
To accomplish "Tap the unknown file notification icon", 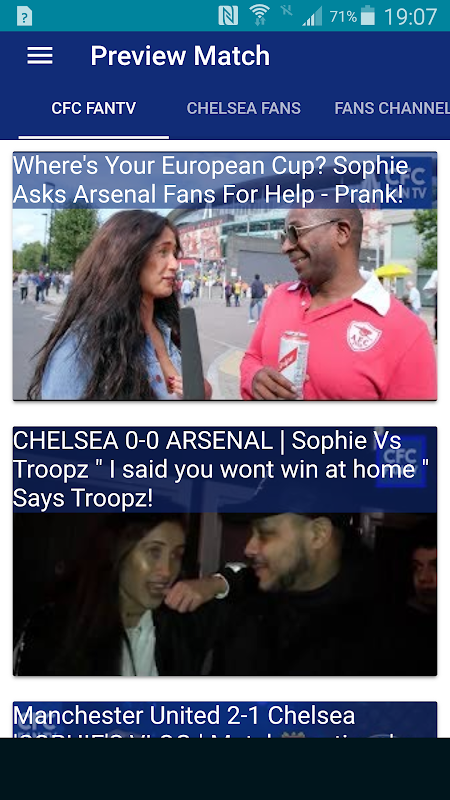I will pos(24,17).
